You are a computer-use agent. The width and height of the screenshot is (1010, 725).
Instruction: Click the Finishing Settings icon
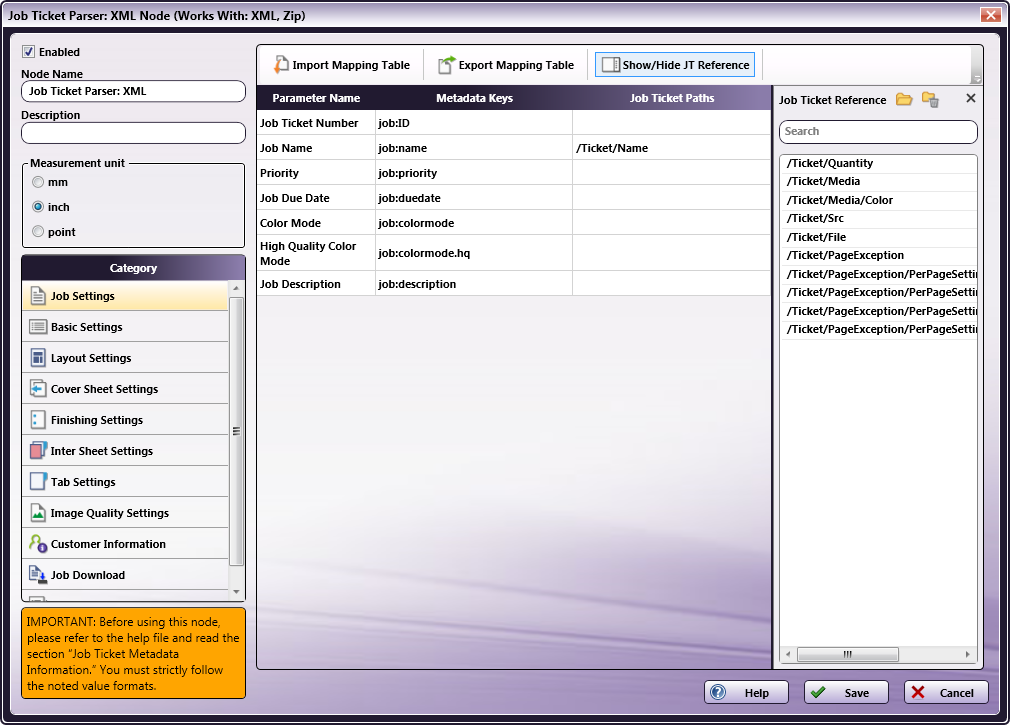click(38, 419)
